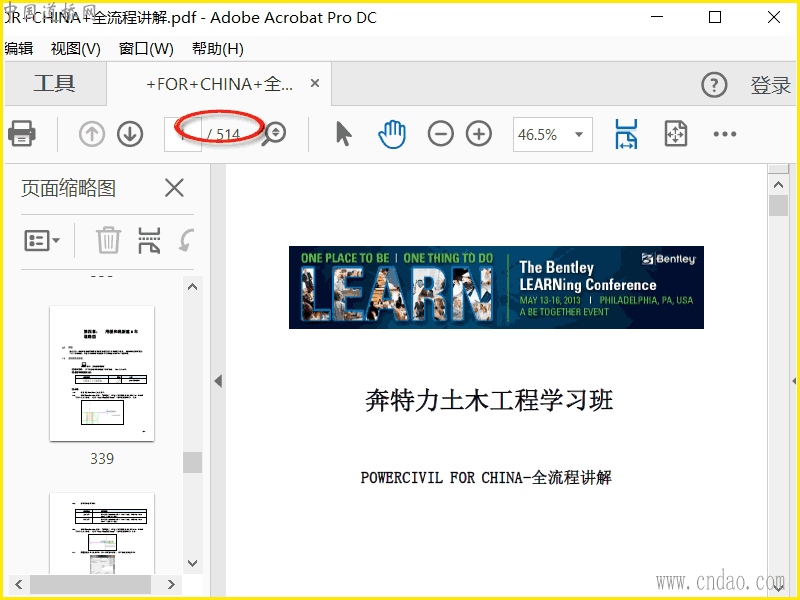Maximize the Acrobat window
Screen dimensions: 800x600
point(715,17)
